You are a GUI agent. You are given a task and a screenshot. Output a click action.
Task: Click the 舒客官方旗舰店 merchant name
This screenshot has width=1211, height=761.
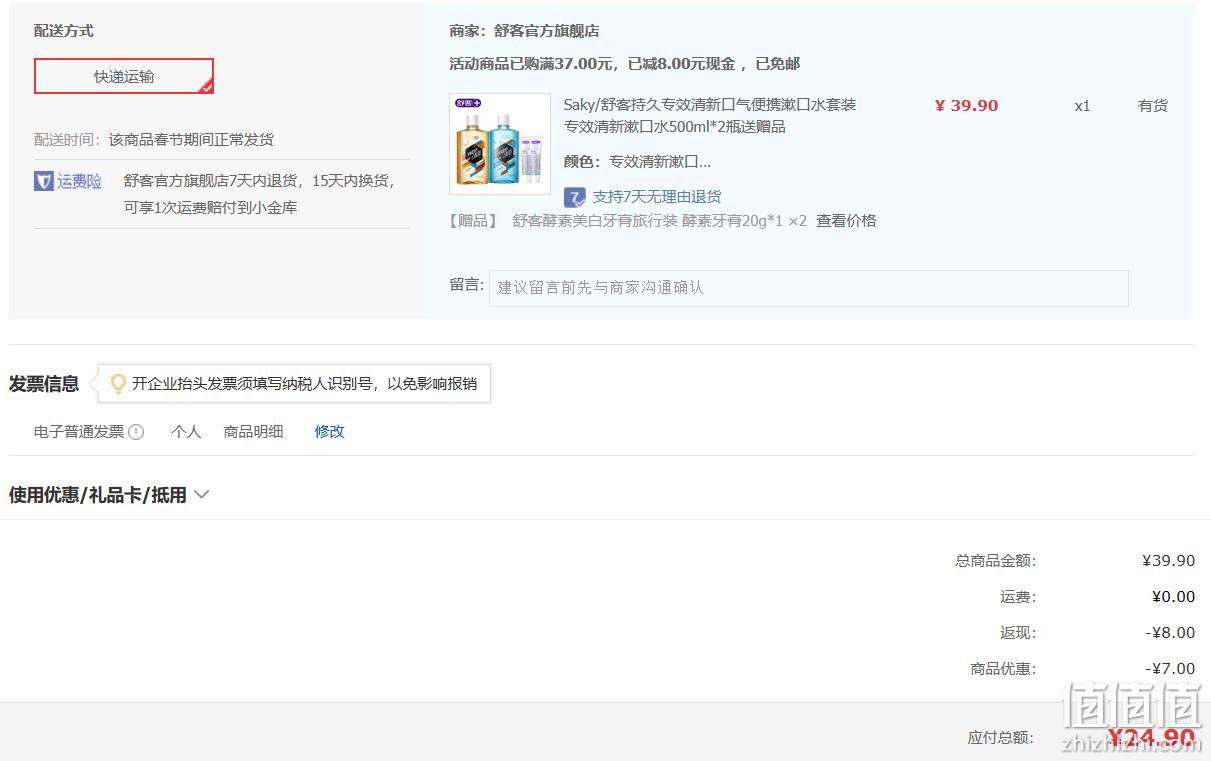[547, 31]
